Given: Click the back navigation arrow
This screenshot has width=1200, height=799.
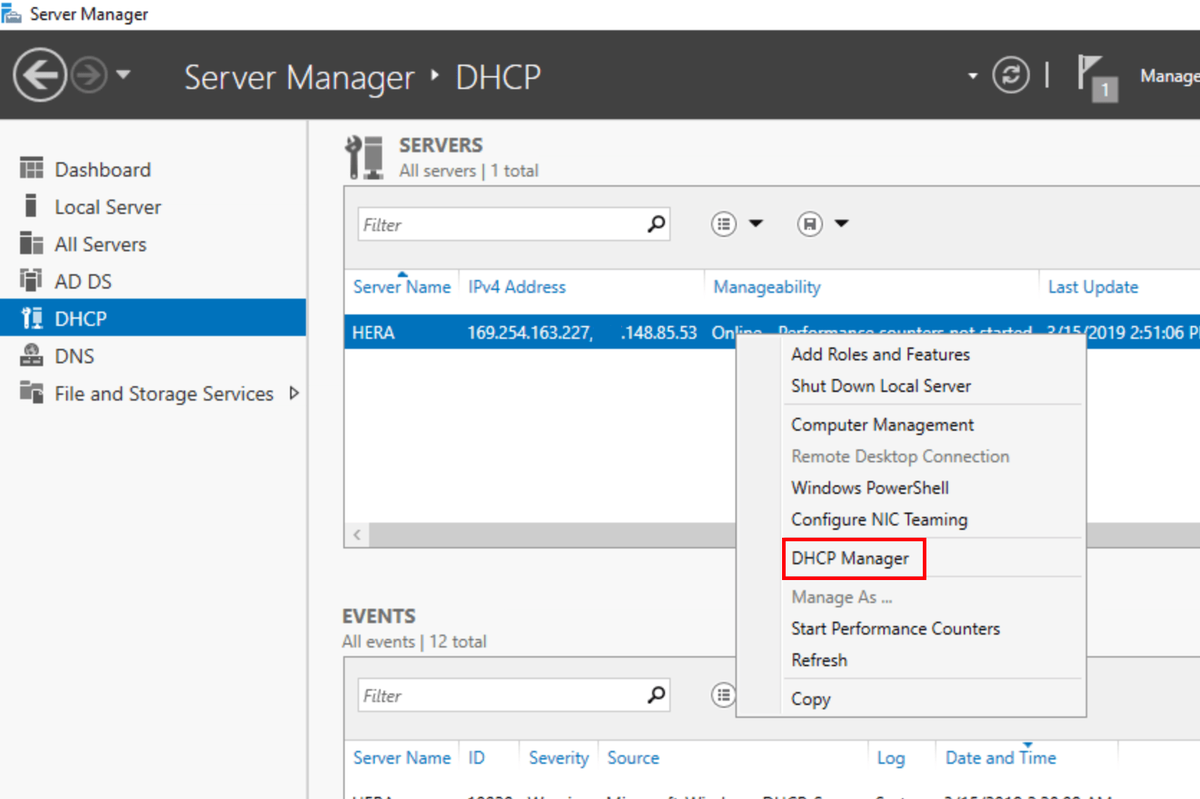Looking at the screenshot, I should [x=38, y=75].
